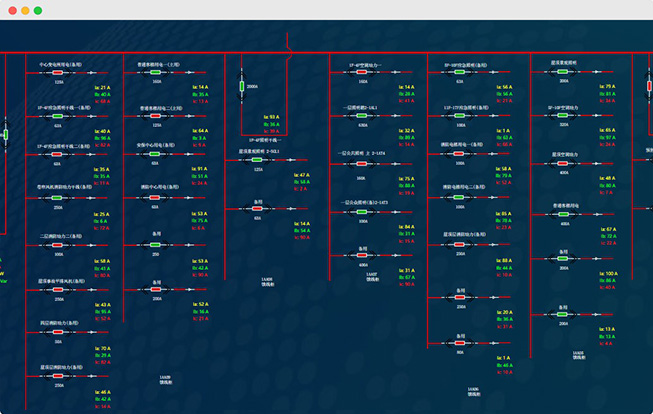This screenshot has width=653, height=414.
Task: Toggle the green vertical breaker at left edge
Action: click(5, 133)
